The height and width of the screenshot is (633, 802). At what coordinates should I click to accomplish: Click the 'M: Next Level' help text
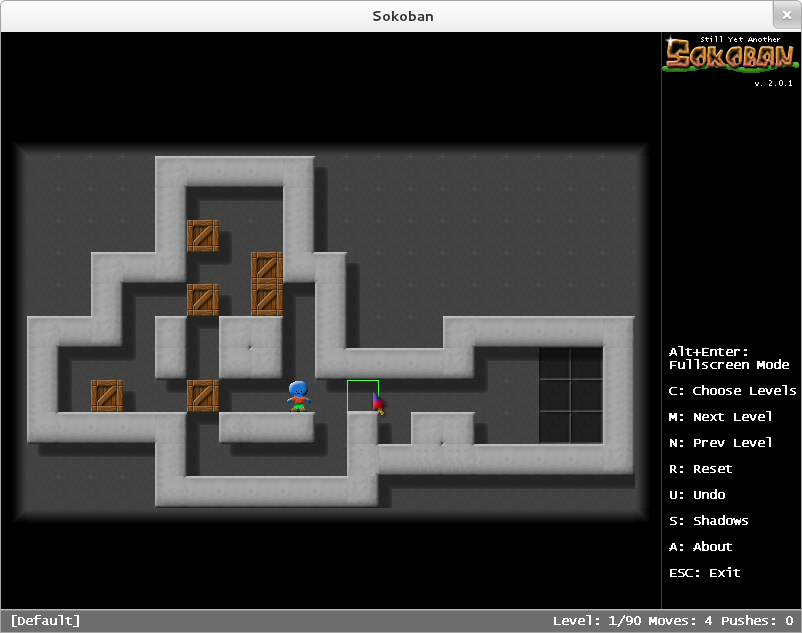720,417
